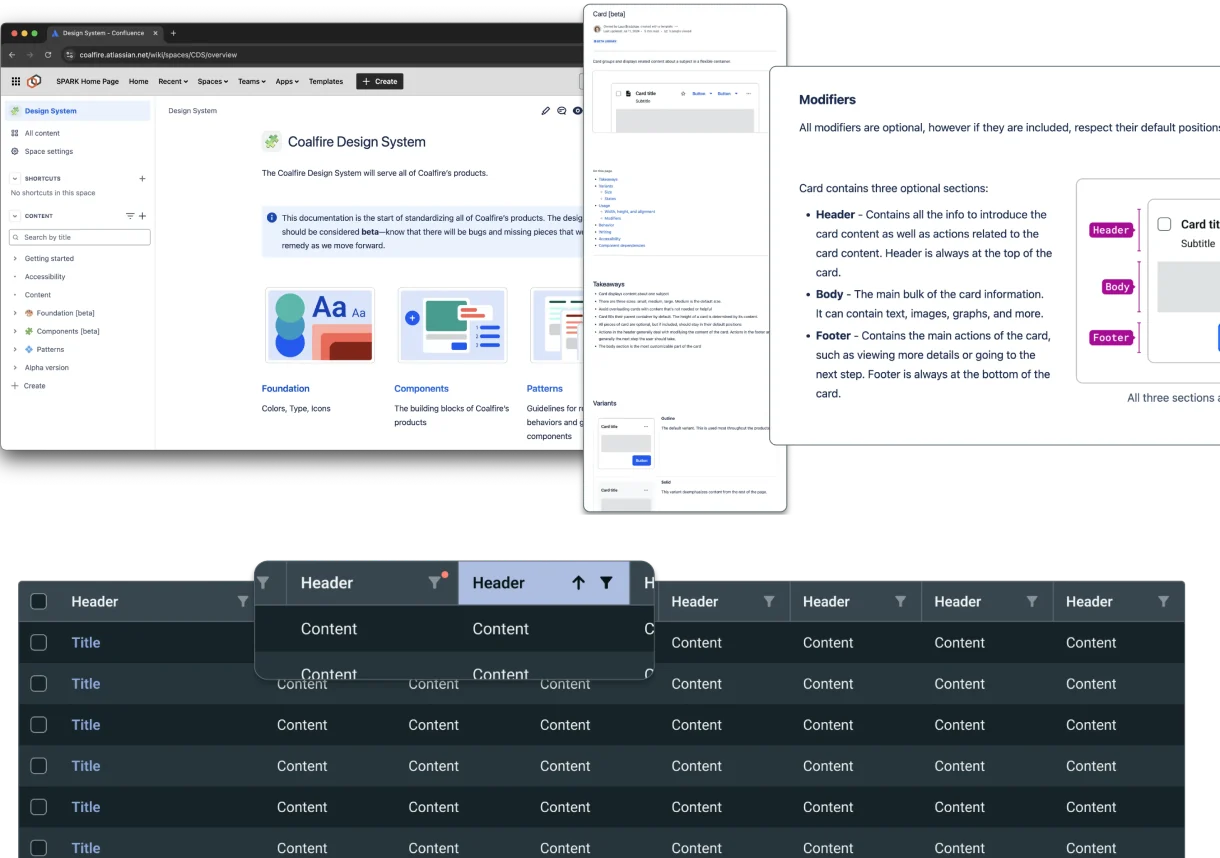Add a shortcut with the Shortcuts plus icon
This screenshot has width=1220, height=858.
(142, 179)
